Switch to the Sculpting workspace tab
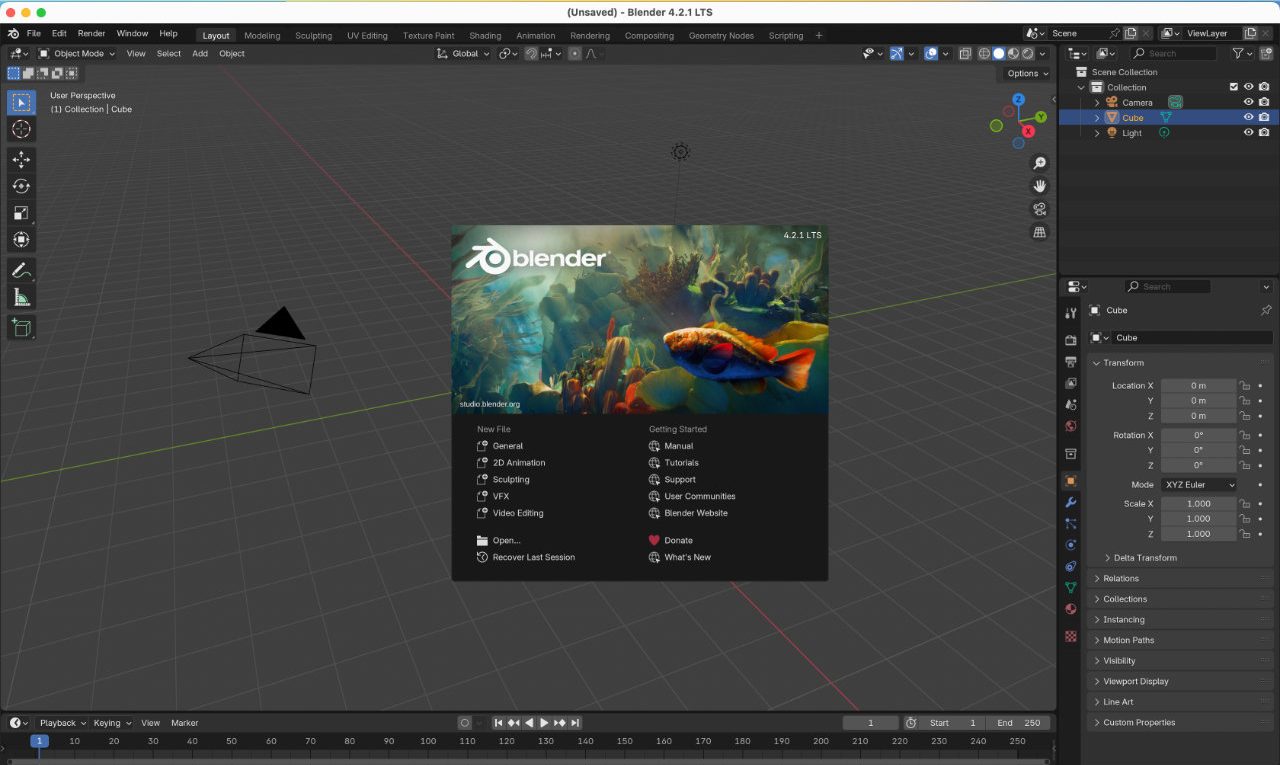Viewport: 1280px width, 765px height. click(x=313, y=35)
